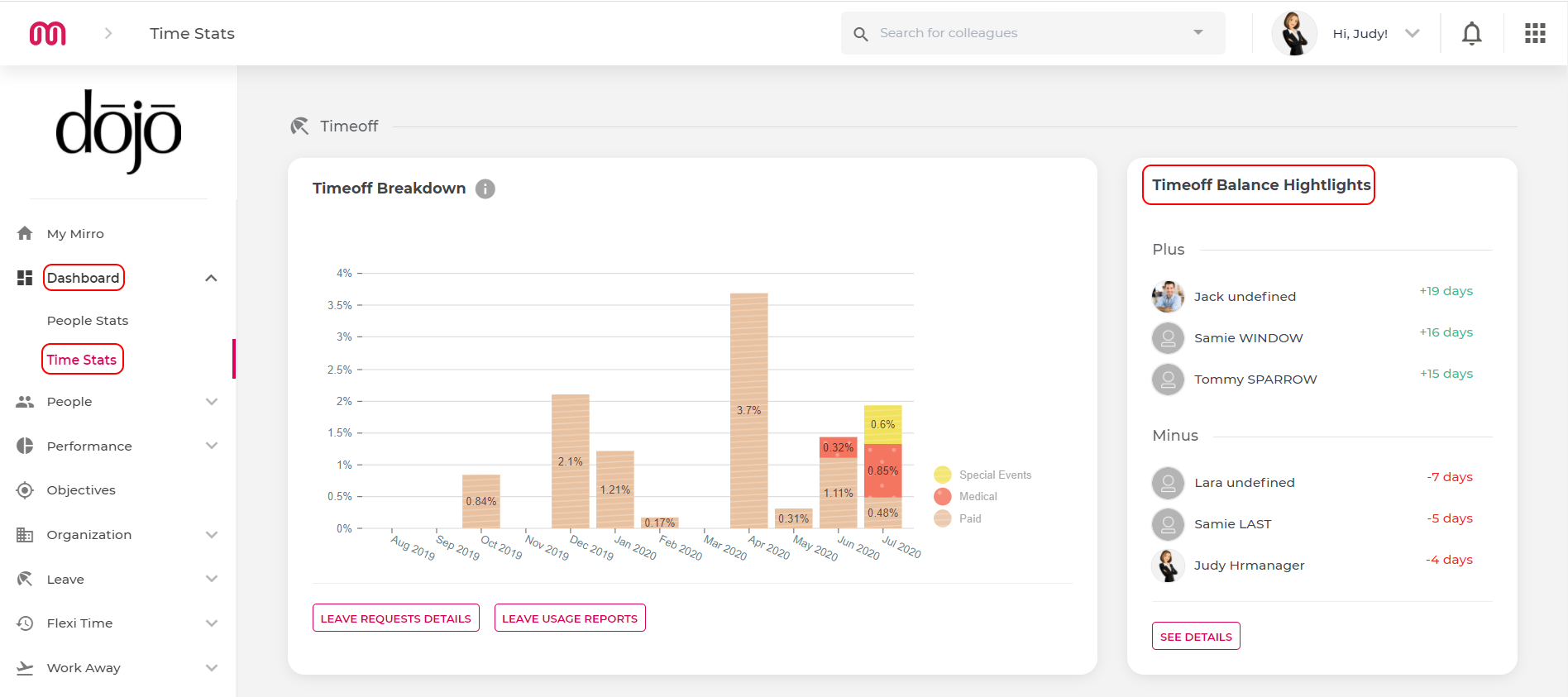Viewport: 1568px width, 697px height.
Task: Click Judy's profile avatar in header
Action: (1294, 33)
